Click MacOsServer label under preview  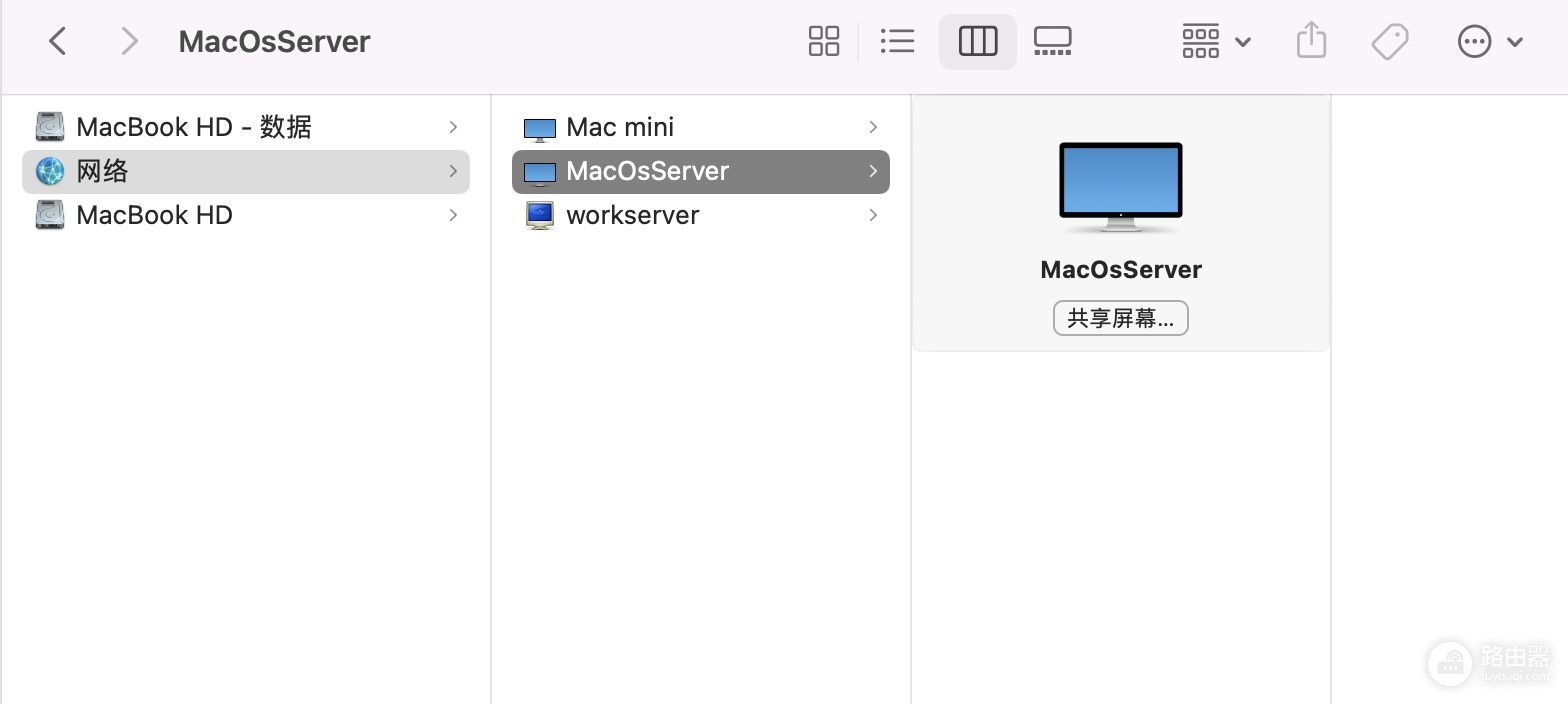[x=1121, y=270]
